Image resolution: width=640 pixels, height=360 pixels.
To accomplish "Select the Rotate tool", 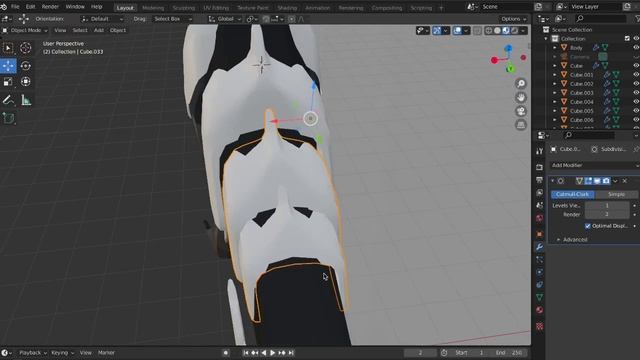I will click(x=25, y=66).
